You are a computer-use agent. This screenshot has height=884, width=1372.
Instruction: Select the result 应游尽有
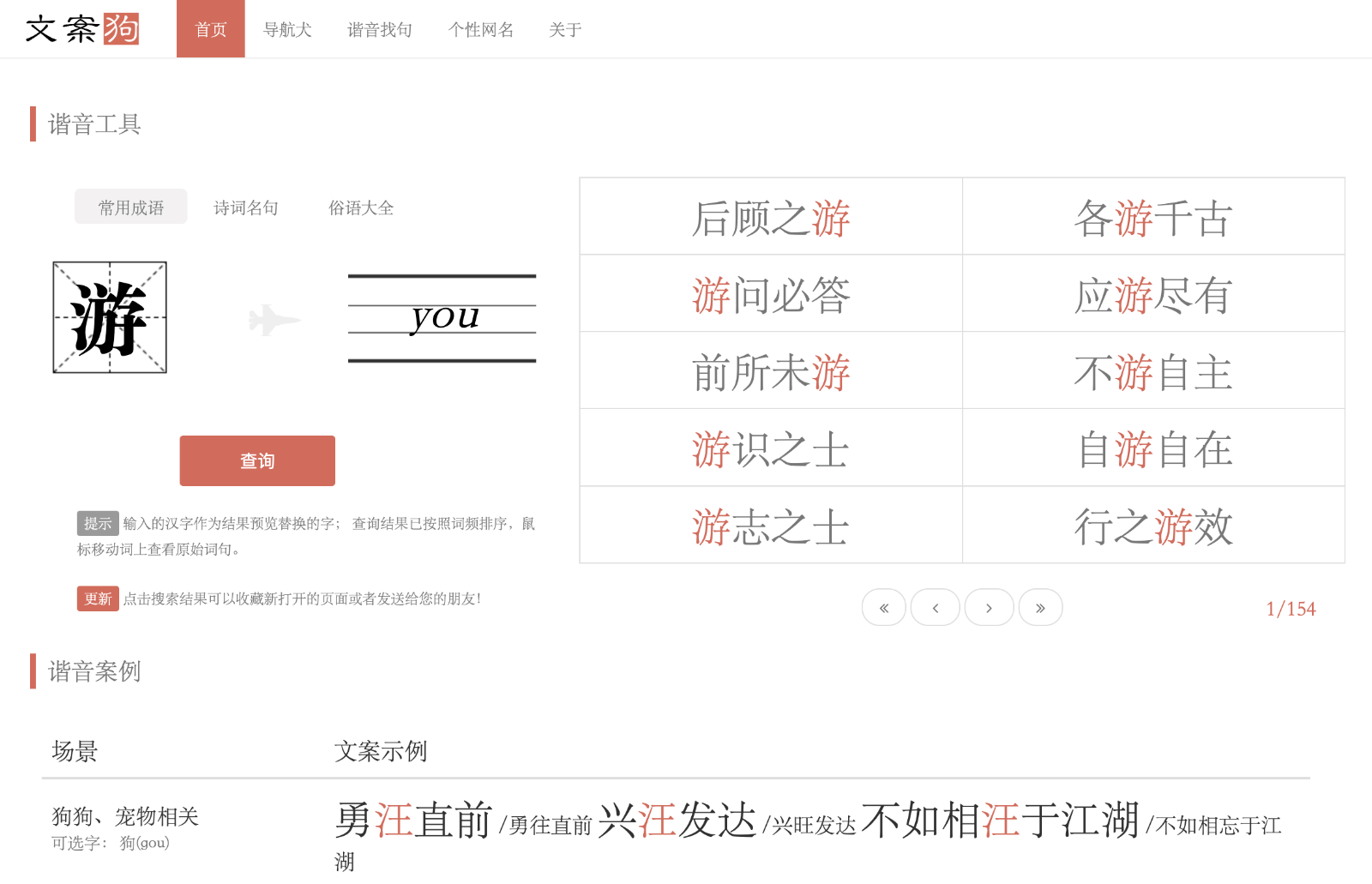(1152, 295)
